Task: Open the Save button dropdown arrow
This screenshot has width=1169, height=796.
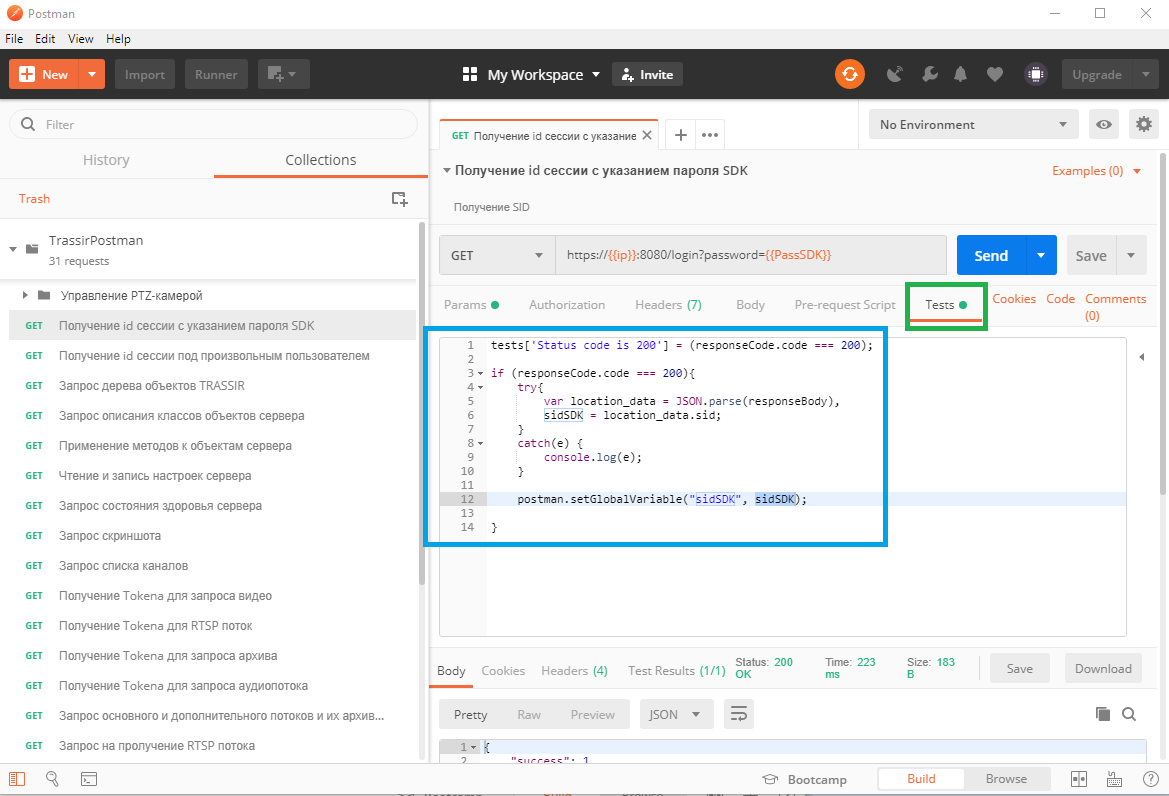Action: [1131, 256]
